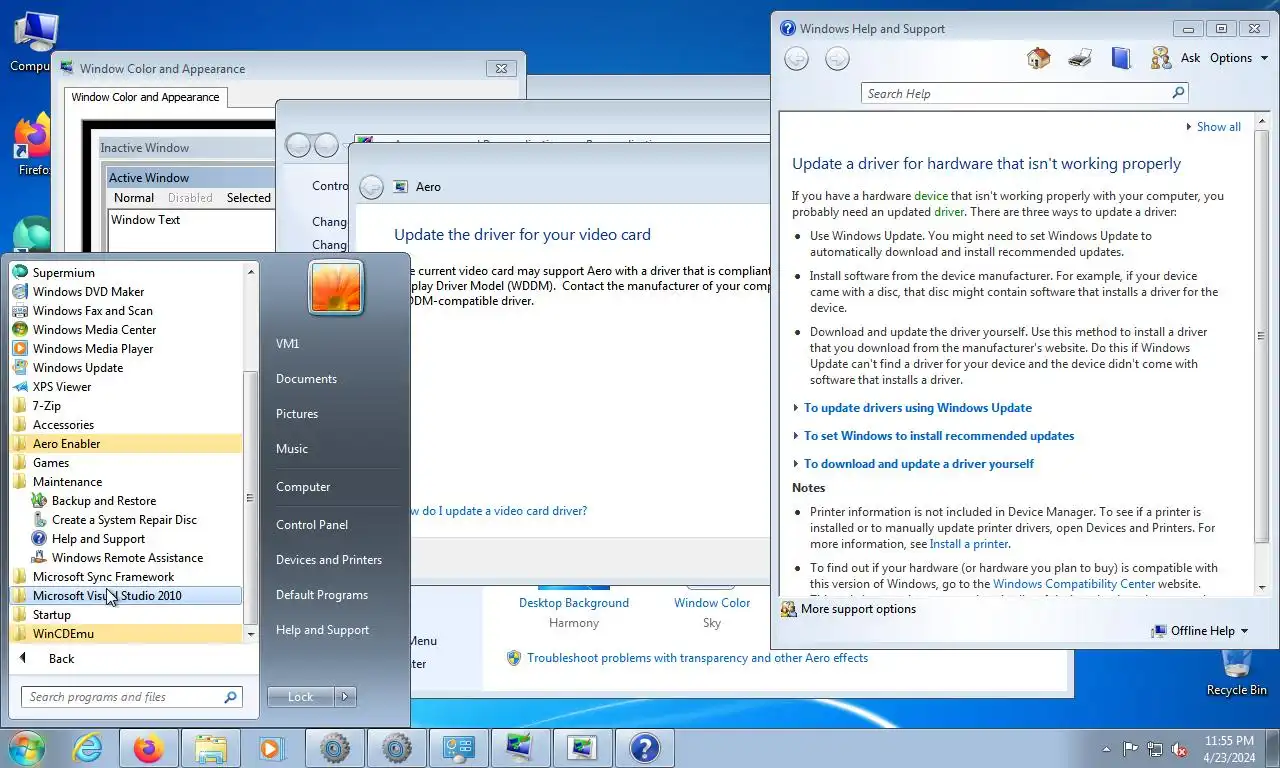Open the Window Color Sky link
The width and height of the screenshot is (1280, 768).
tap(712, 603)
